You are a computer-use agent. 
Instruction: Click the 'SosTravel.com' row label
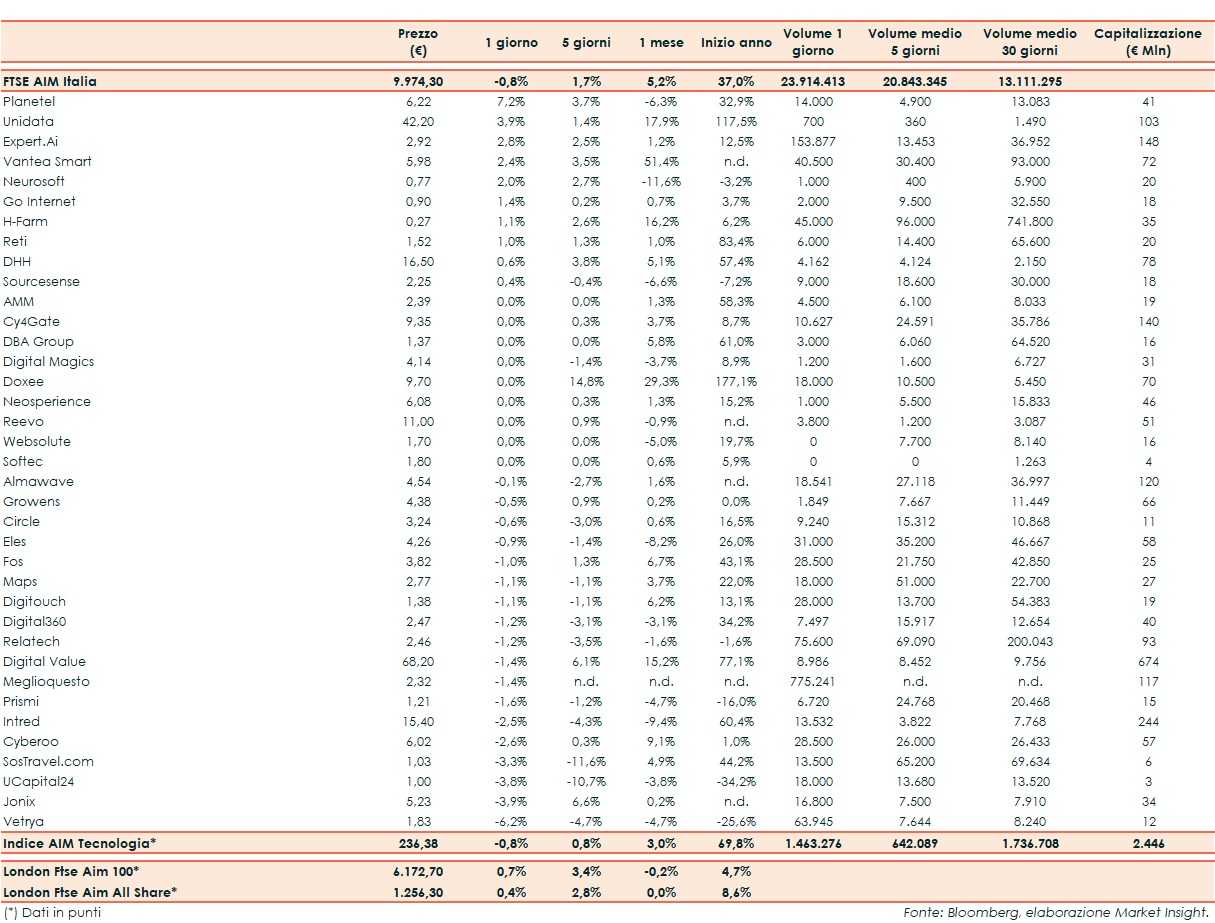[x=48, y=761]
